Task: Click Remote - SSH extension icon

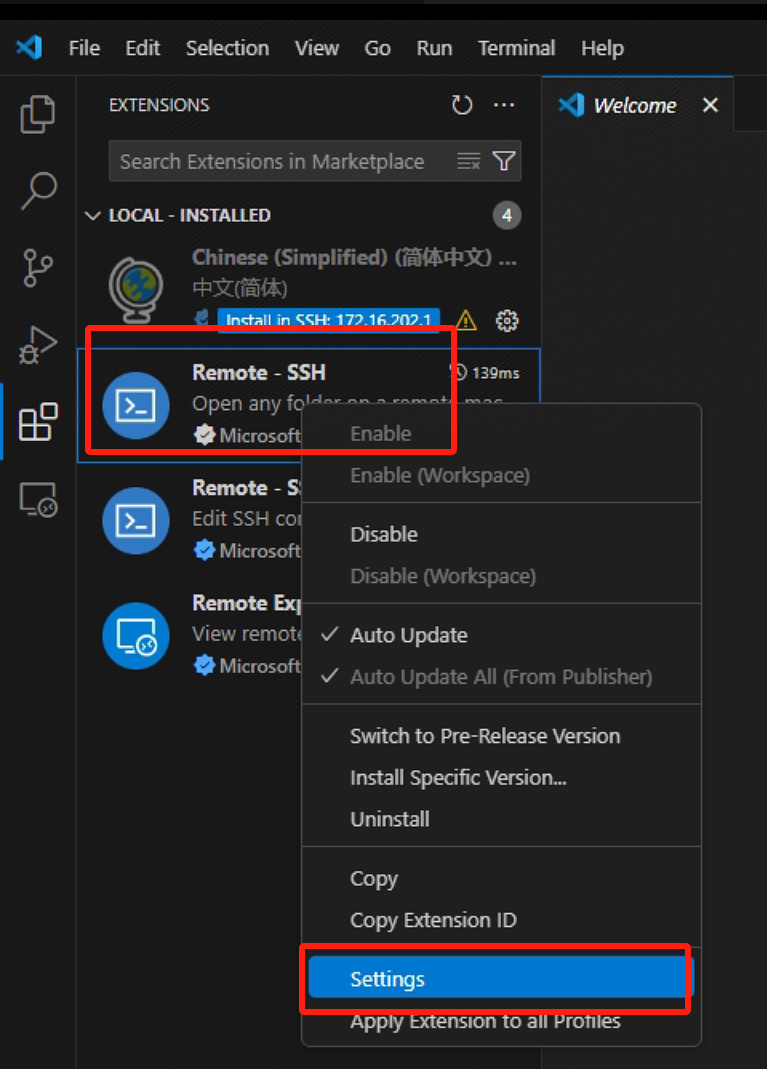Action: [136, 406]
